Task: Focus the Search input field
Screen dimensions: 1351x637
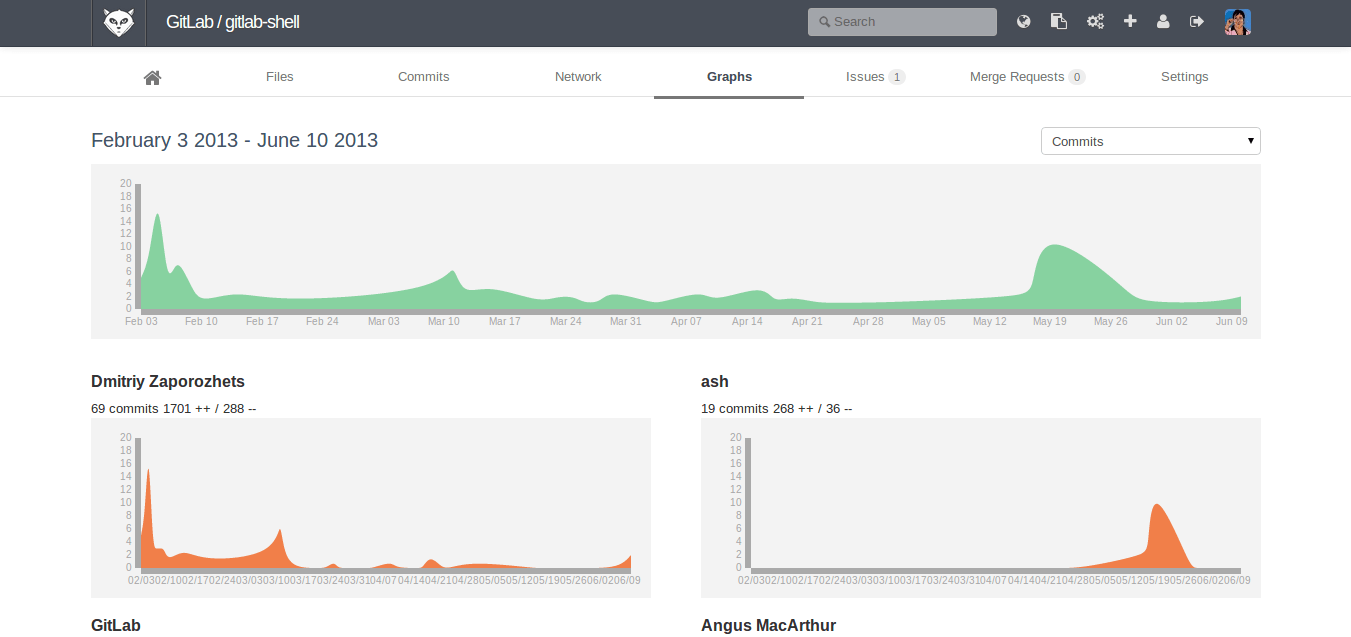Action: coord(902,22)
